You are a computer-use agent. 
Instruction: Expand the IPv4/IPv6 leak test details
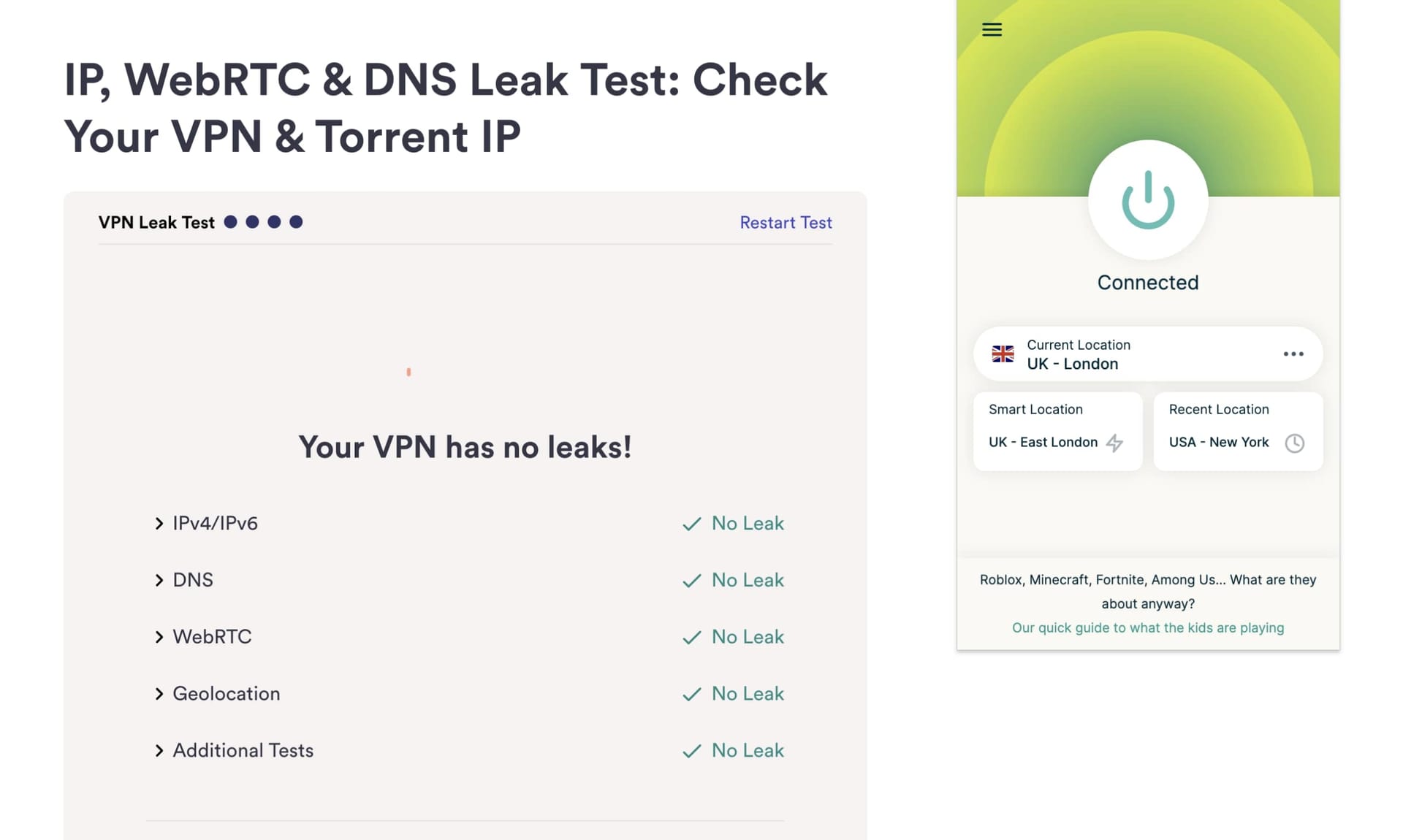[160, 523]
